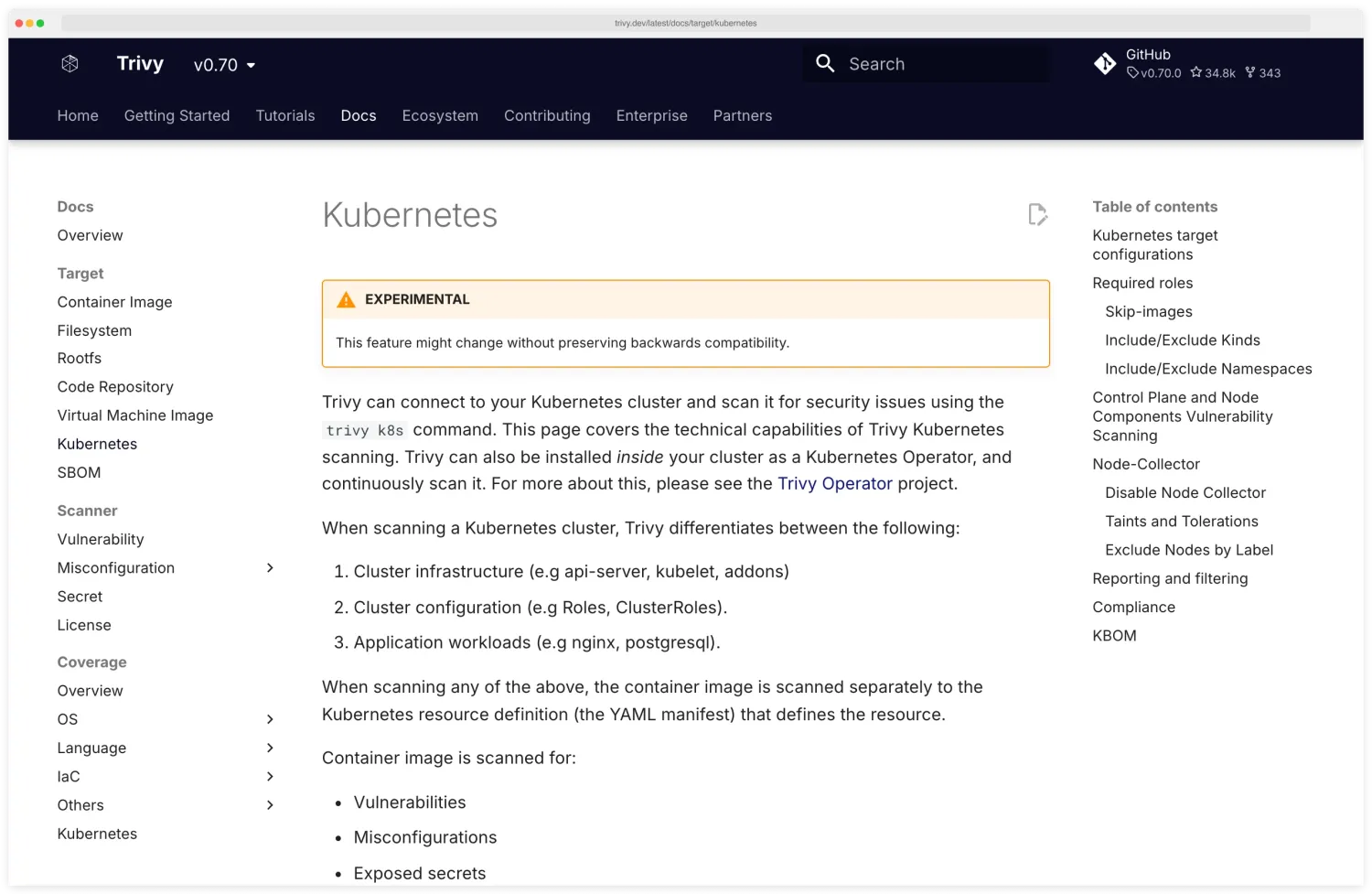
Task: Select the Docs tab
Action: click(359, 115)
